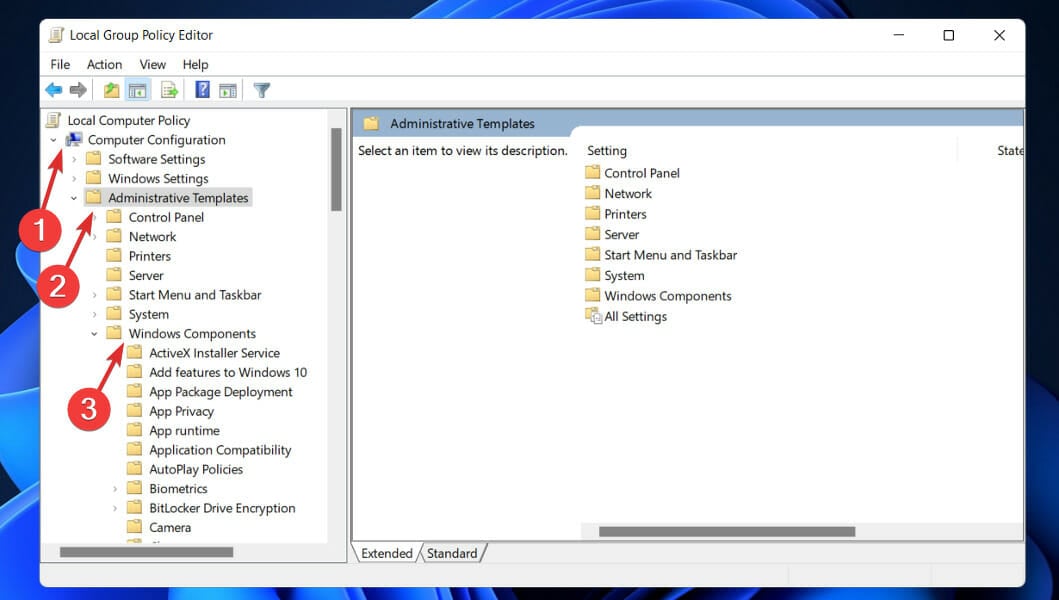Image resolution: width=1059 pixels, height=600 pixels.
Task: Click the Camera folder icon in tree
Action: [x=134, y=527]
